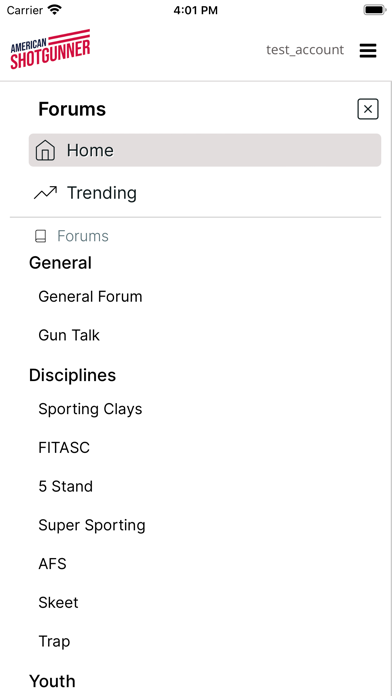
Task: Tap the American Shotgunner logo
Action: 50,49
